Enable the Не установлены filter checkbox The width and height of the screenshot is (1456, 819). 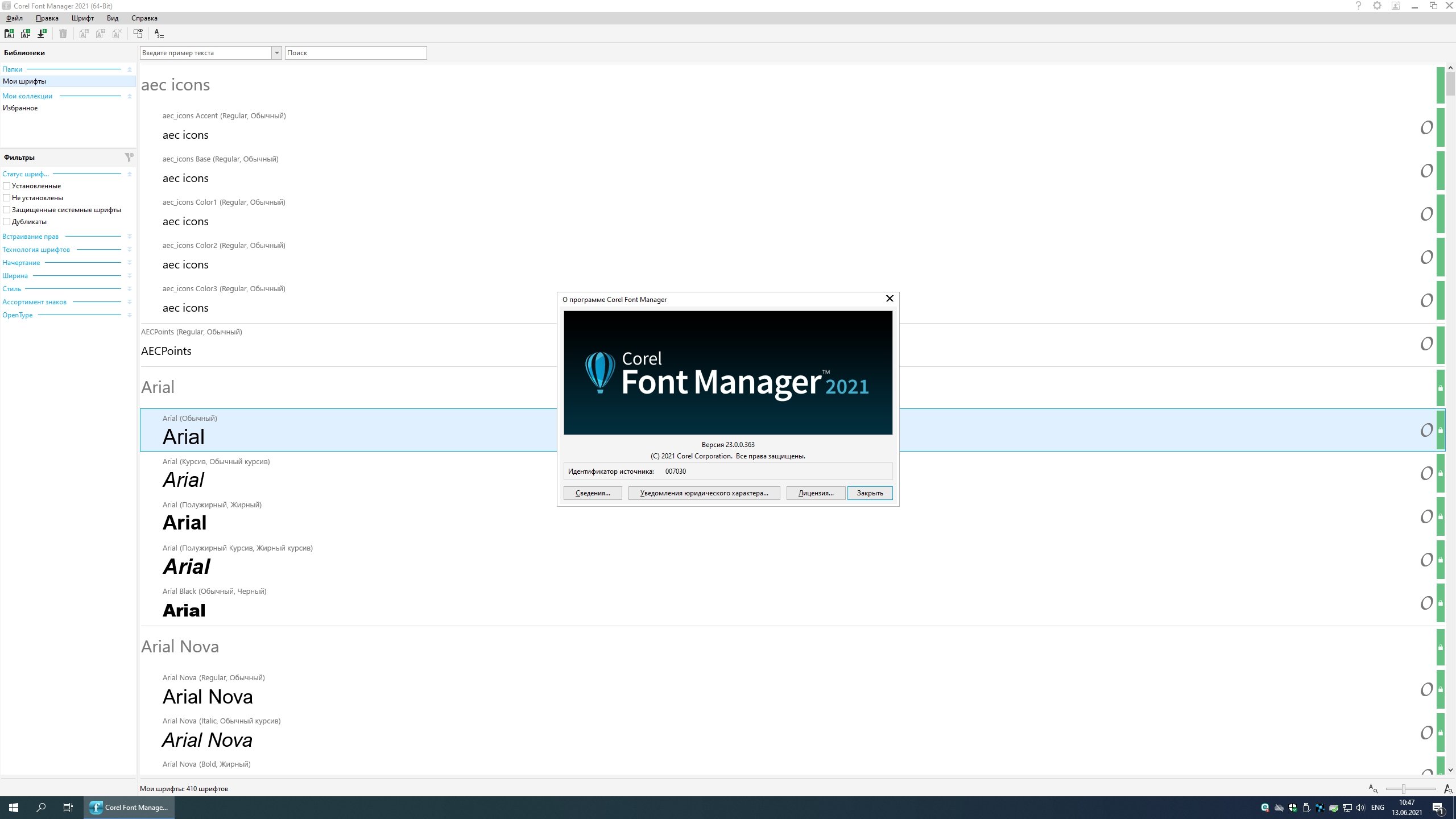[7, 198]
